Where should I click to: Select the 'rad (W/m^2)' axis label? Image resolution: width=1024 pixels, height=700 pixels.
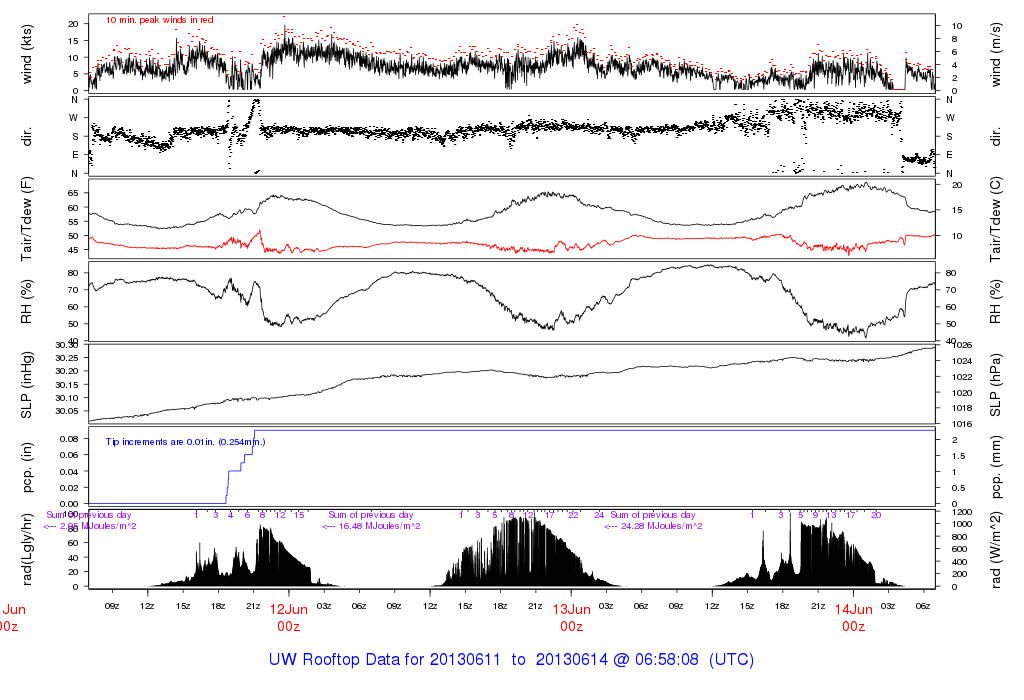click(996, 549)
